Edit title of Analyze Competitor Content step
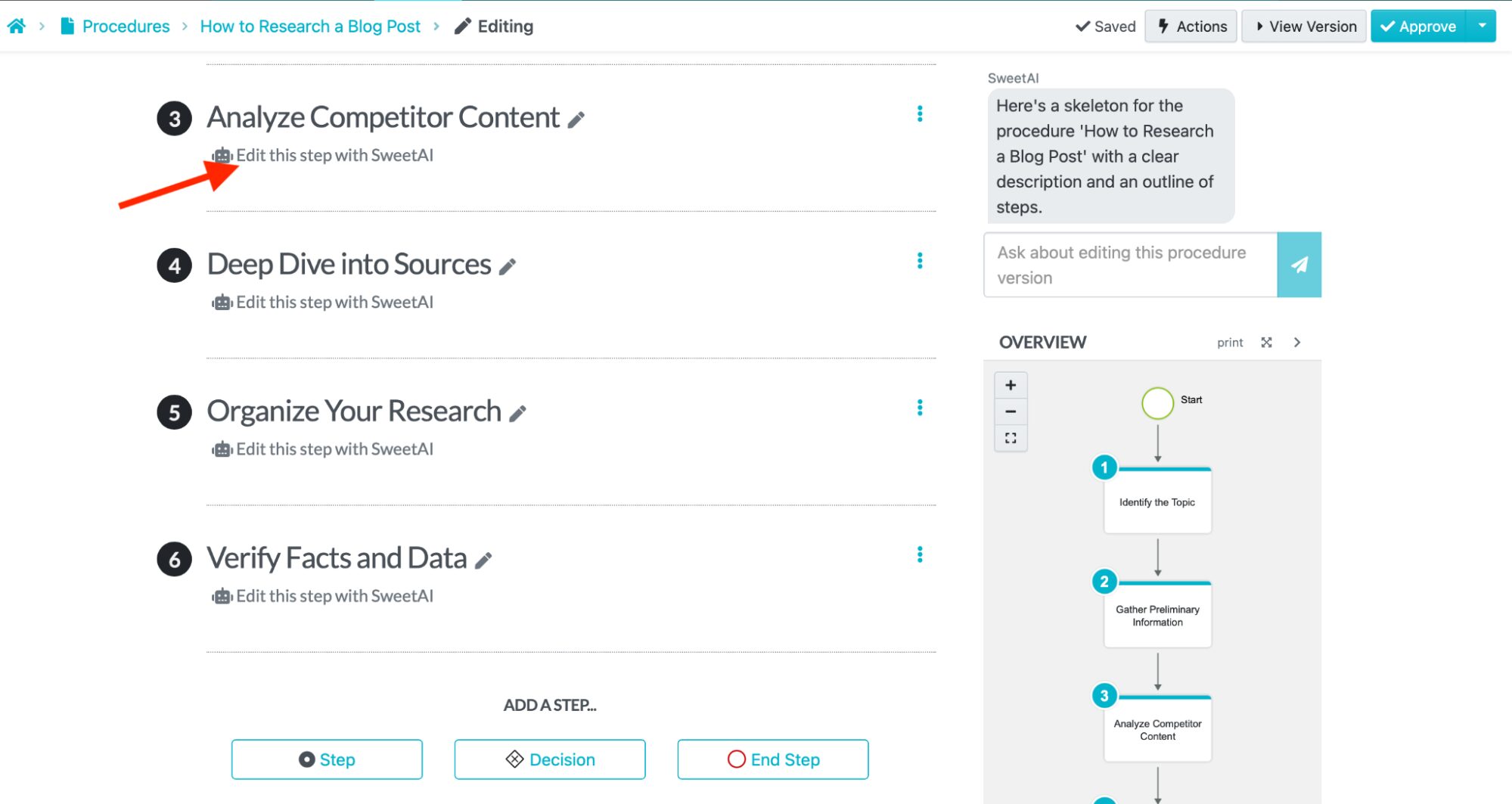Screen dimensions: 1512x804 tap(576, 120)
